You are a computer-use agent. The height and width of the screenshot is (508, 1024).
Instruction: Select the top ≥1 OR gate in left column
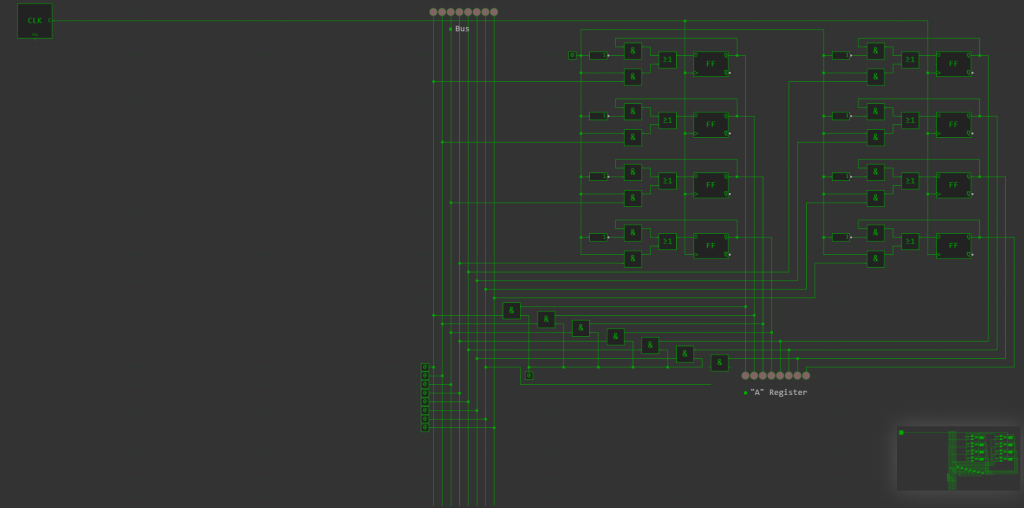click(667, 60)
